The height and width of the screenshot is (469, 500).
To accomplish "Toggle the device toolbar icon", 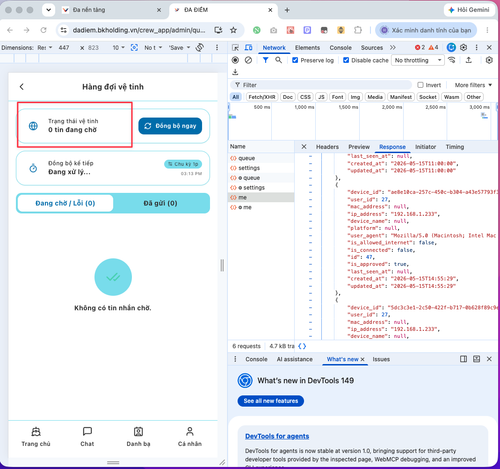I will point(248,48).
